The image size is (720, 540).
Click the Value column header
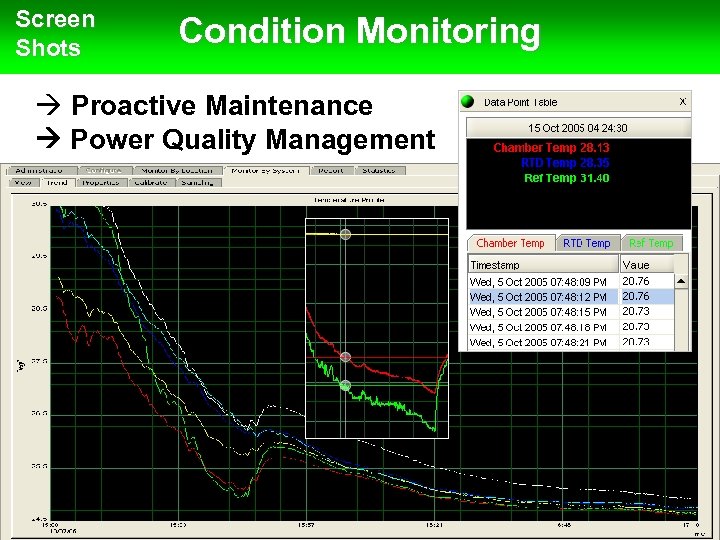(x=647, y=264)
